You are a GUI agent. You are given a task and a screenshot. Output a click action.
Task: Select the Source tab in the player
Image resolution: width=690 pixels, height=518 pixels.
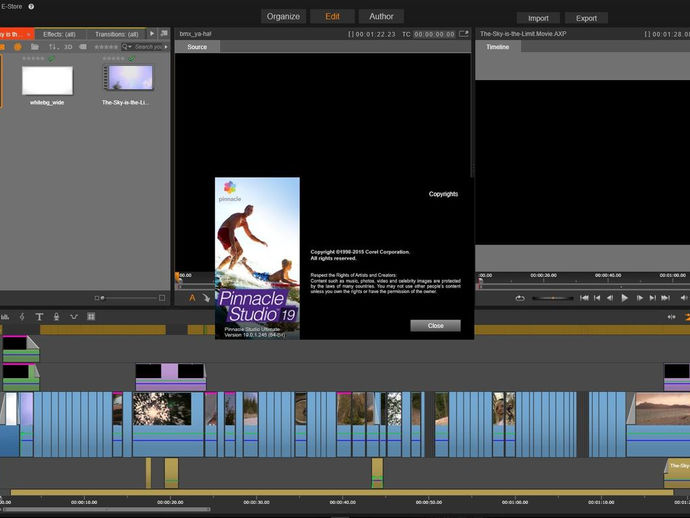point(197,47)
